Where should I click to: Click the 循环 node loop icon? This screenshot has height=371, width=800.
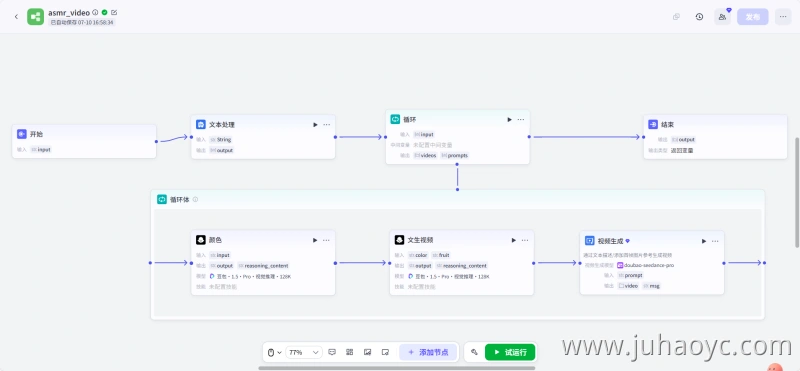click(395, 119)
